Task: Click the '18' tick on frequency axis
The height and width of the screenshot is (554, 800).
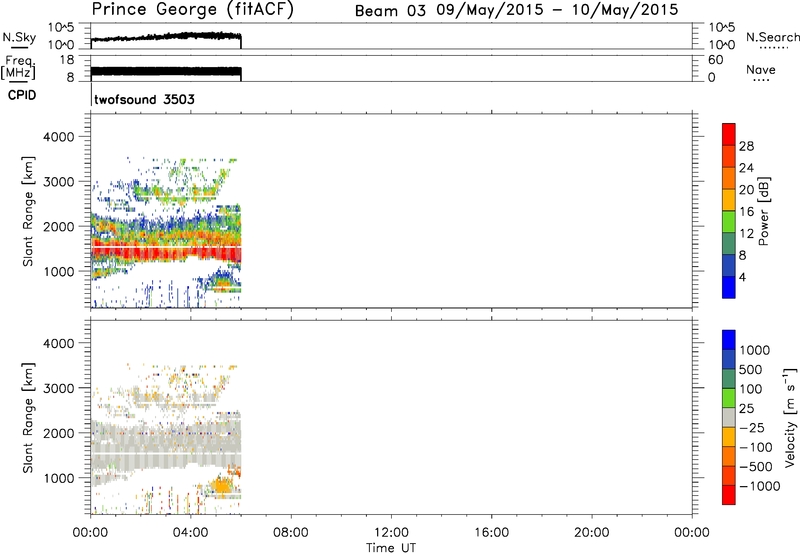Action: 67,60
